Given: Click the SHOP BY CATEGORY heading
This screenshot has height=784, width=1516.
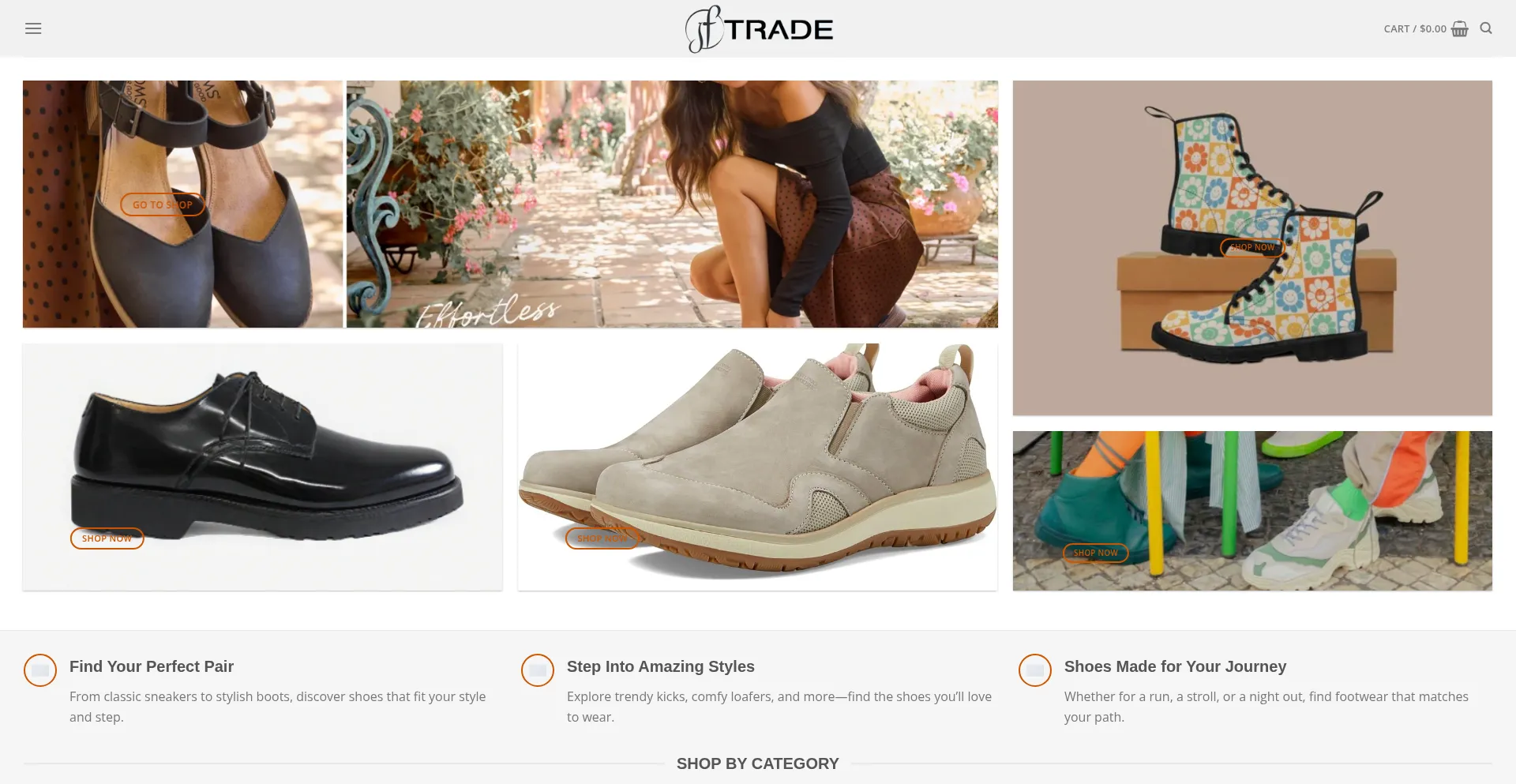Looking at the screenshot, I should 758,763.
